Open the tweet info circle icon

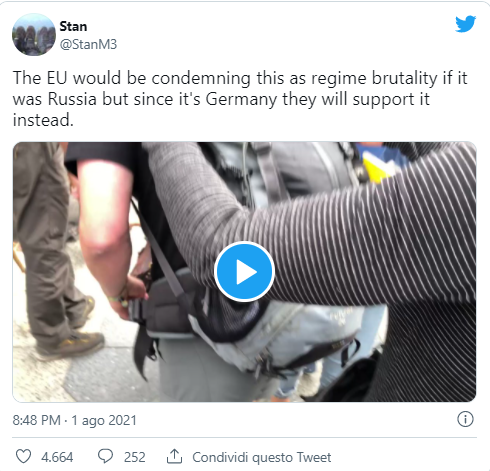click(x=465, y=419)
